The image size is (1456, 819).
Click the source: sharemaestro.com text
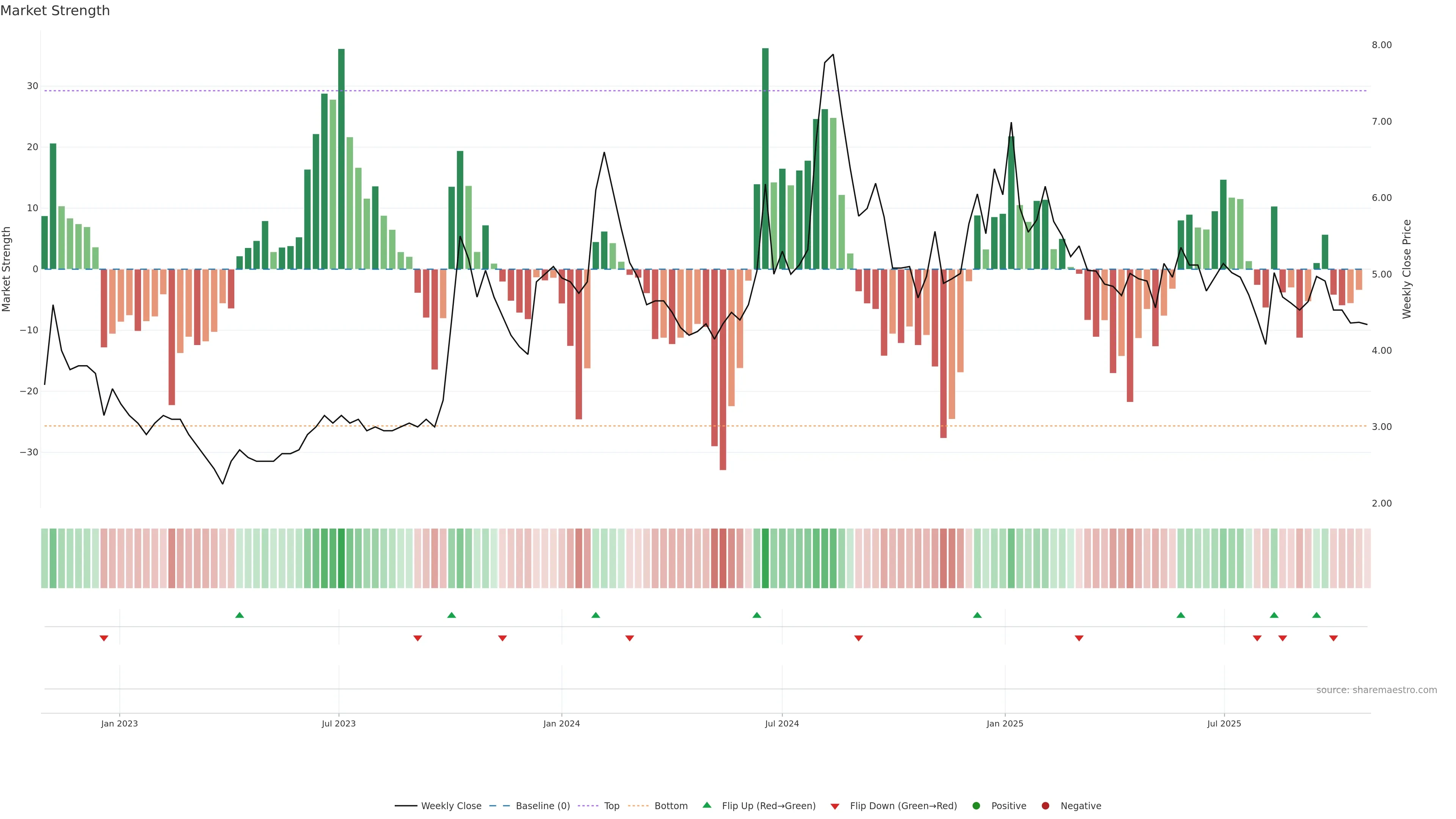(x=1376, y=690)
